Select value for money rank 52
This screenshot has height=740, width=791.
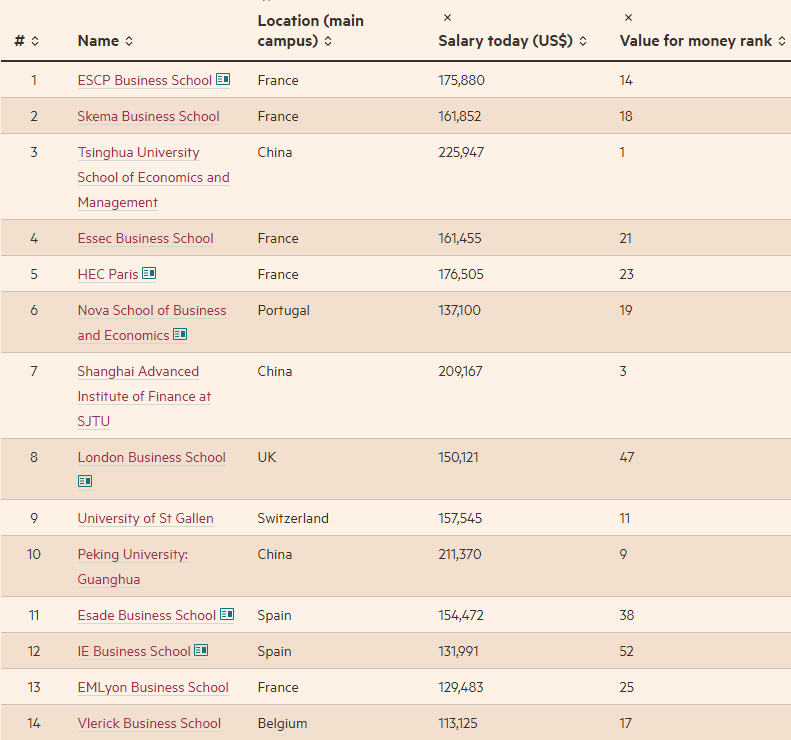click(x=627, y=651)
